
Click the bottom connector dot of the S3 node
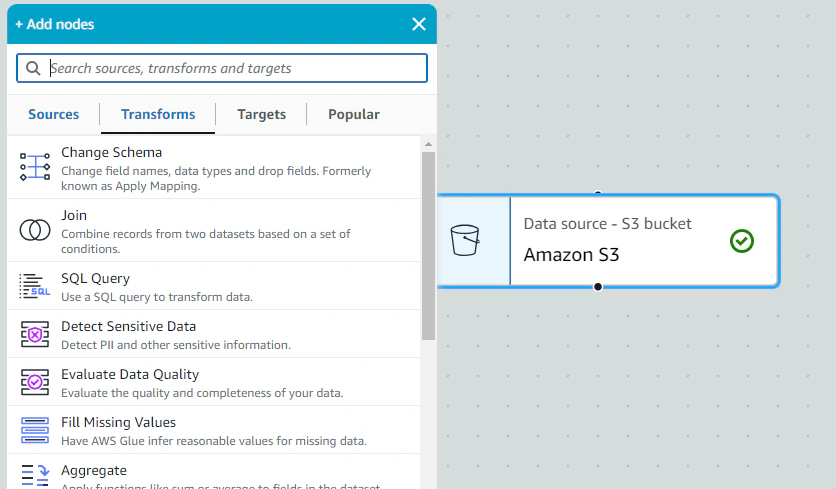(x=598, y=287)
